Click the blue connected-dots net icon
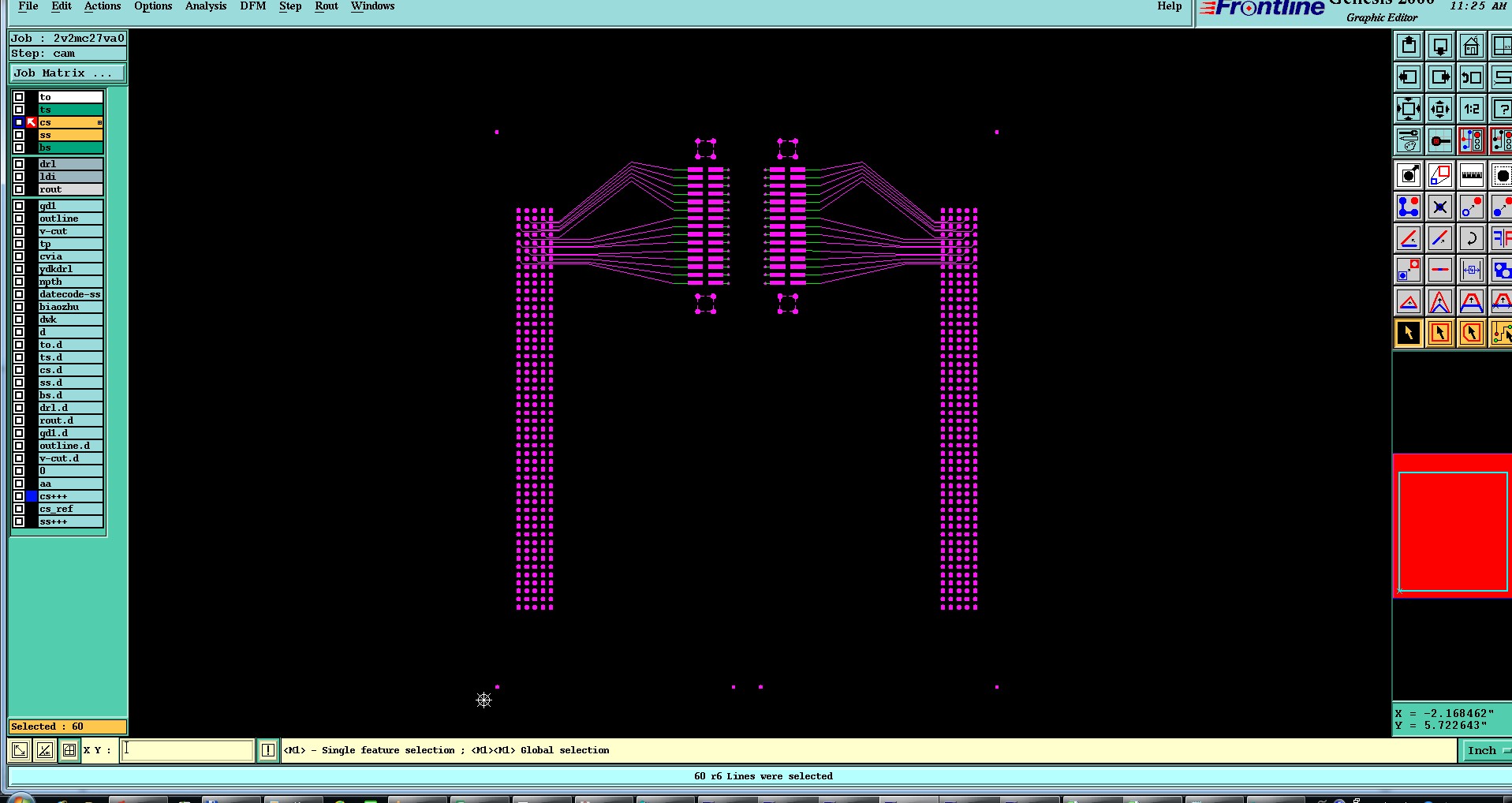This screenshot has width=1512, height=803. [1409, 207]
